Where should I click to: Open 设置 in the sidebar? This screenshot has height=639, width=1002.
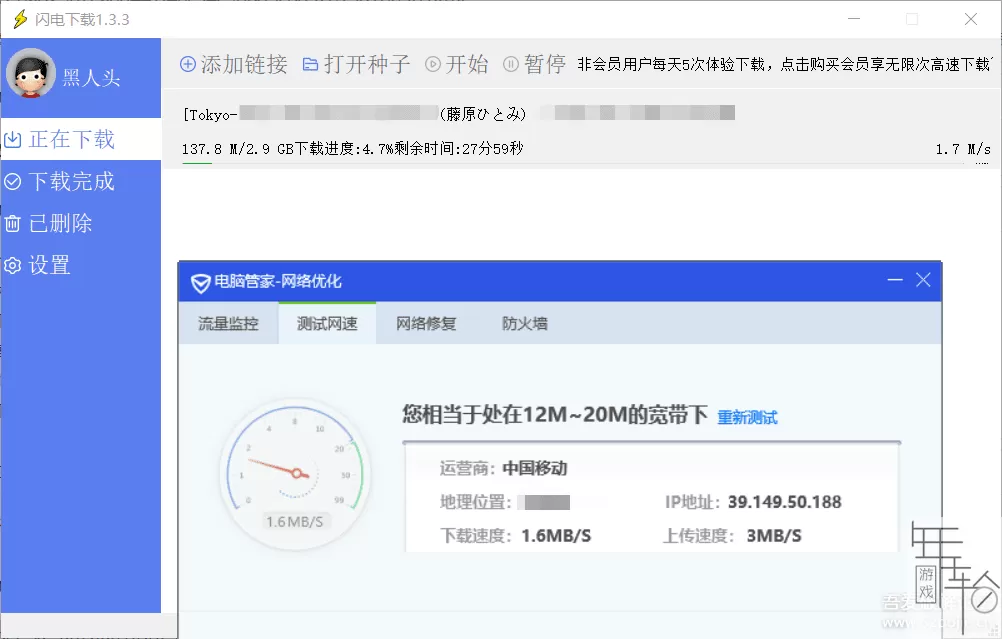pos(81,265)
